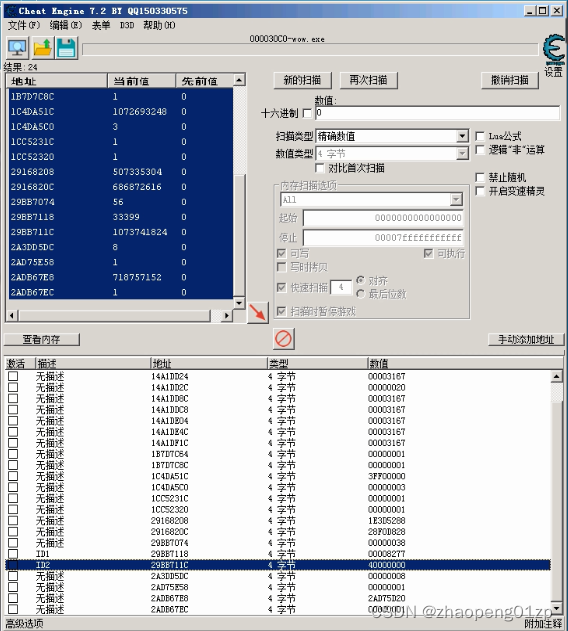
Task: Activate checkbox for ID1 entry
Action: 13,554
